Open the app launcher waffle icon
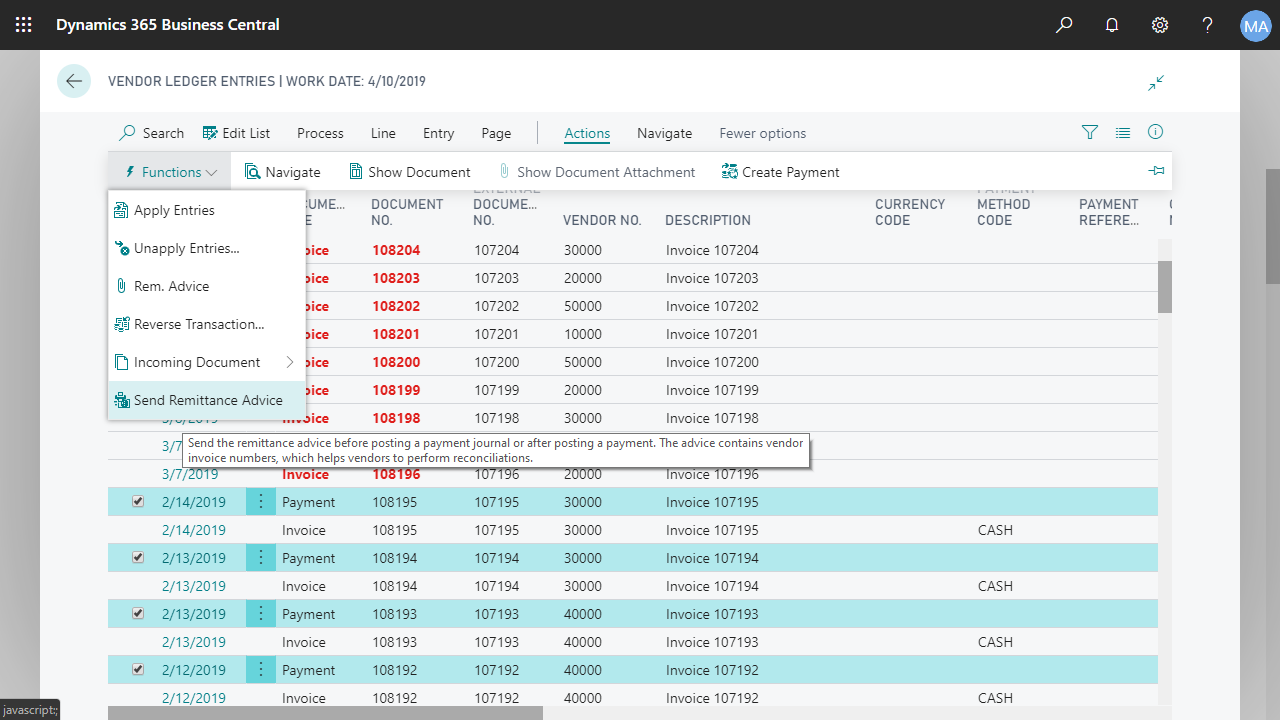This screenshot has width=1280, height=720. [24, 25]
